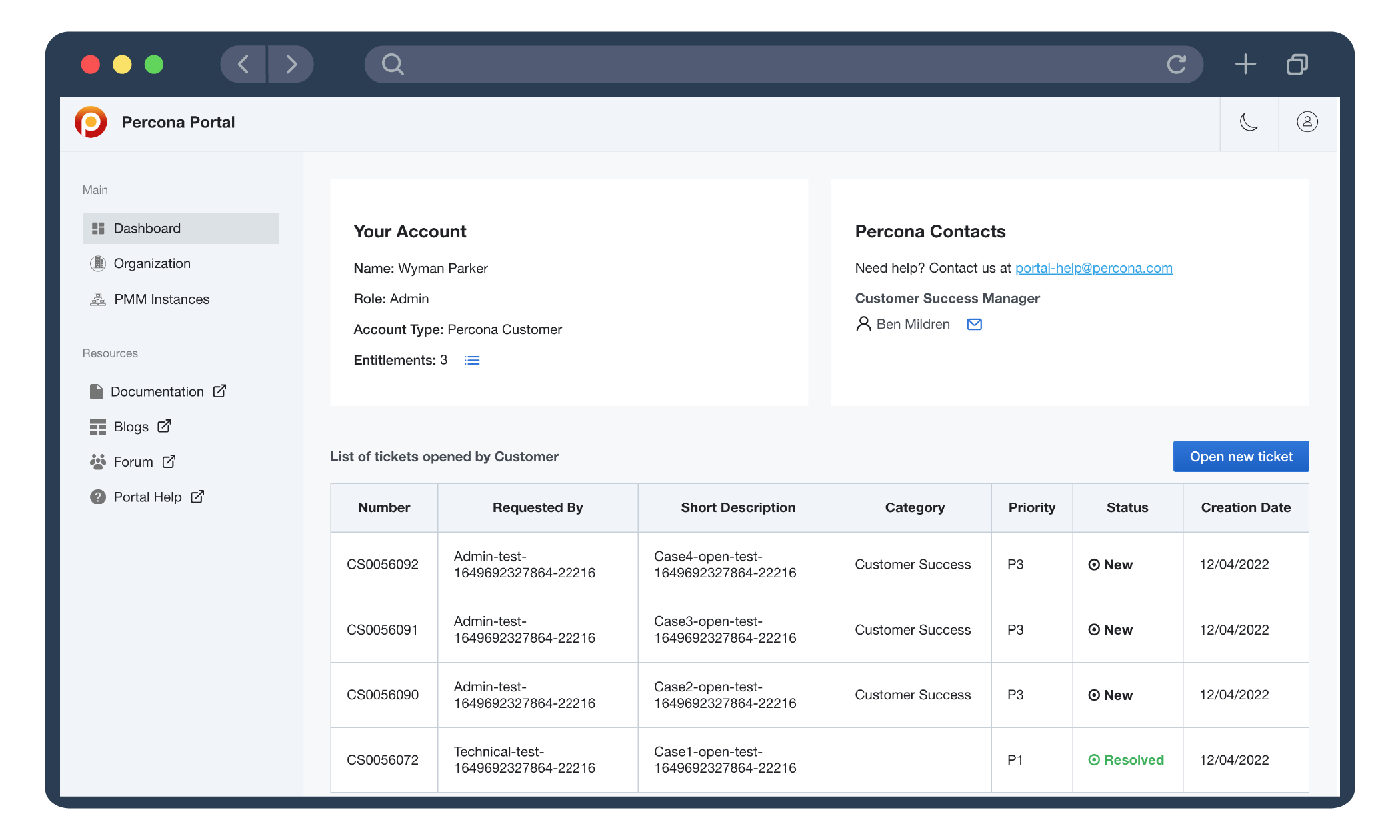Open Documentation via its external link icon
The height and width of the screenshot is (840, 1400).
point(220,391)
